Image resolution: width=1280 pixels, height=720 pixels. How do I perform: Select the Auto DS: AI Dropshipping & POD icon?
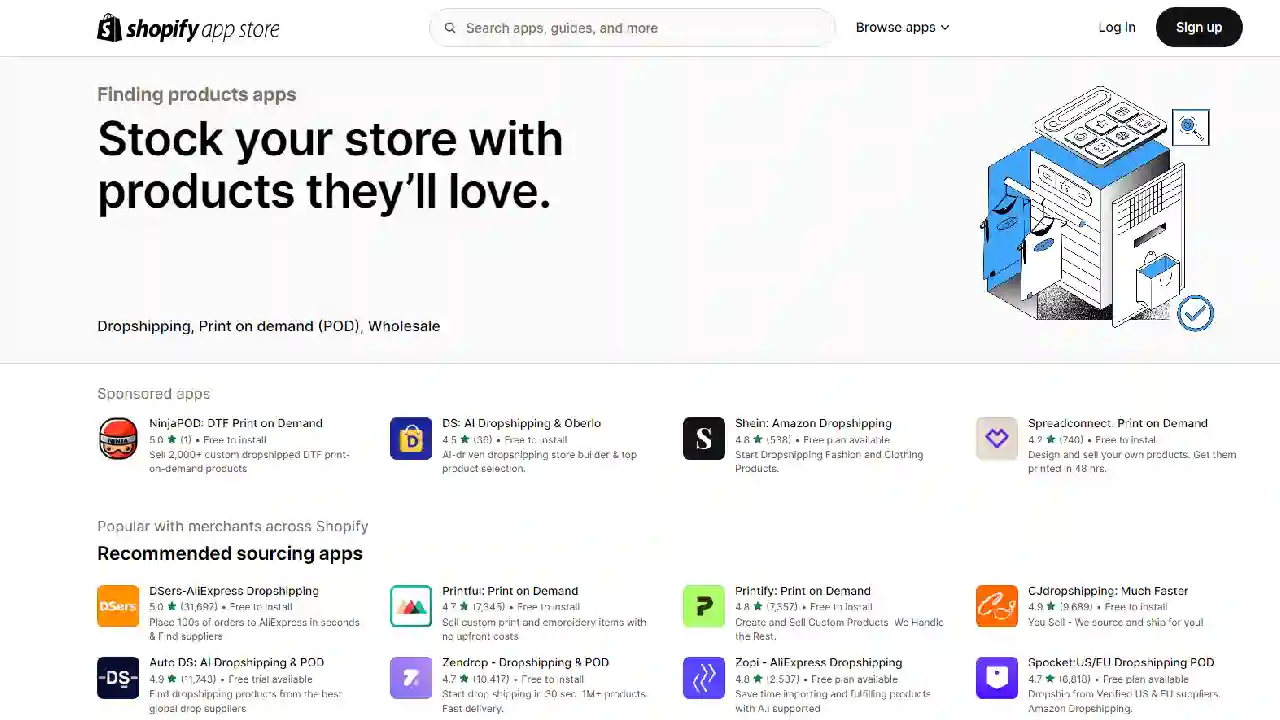click(118, 678)
